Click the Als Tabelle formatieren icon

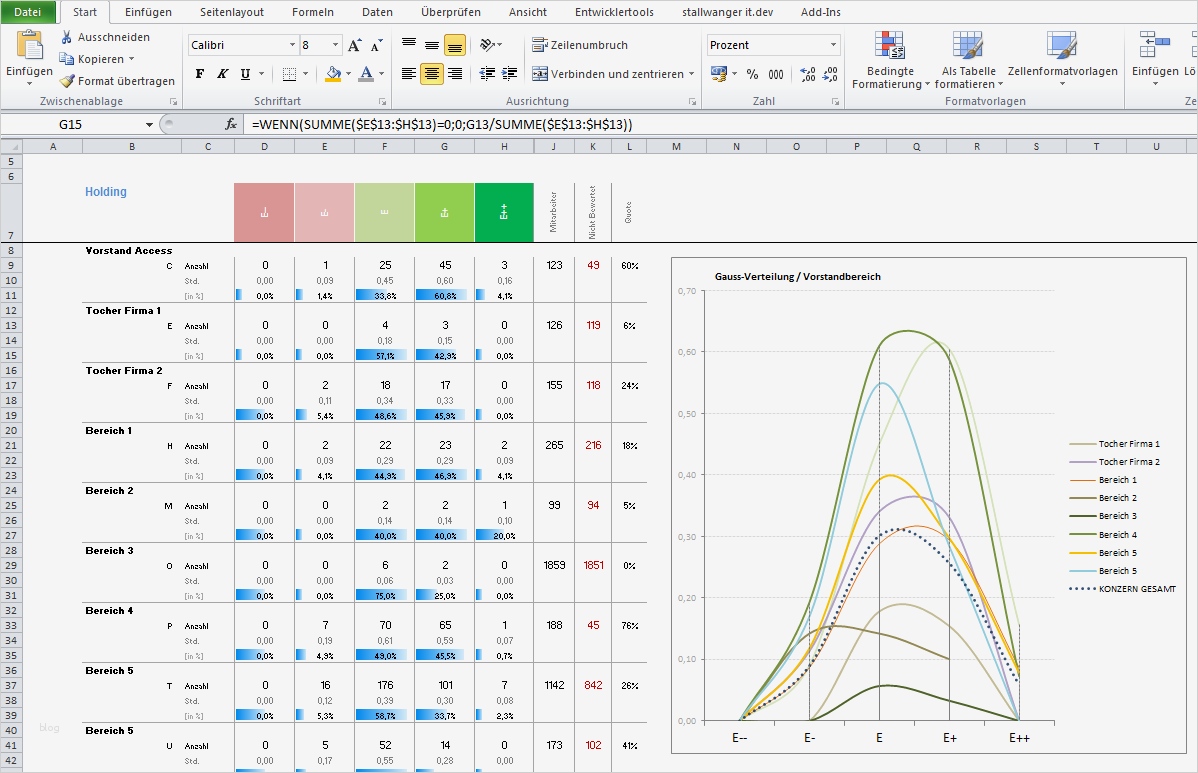click(967, 46)
